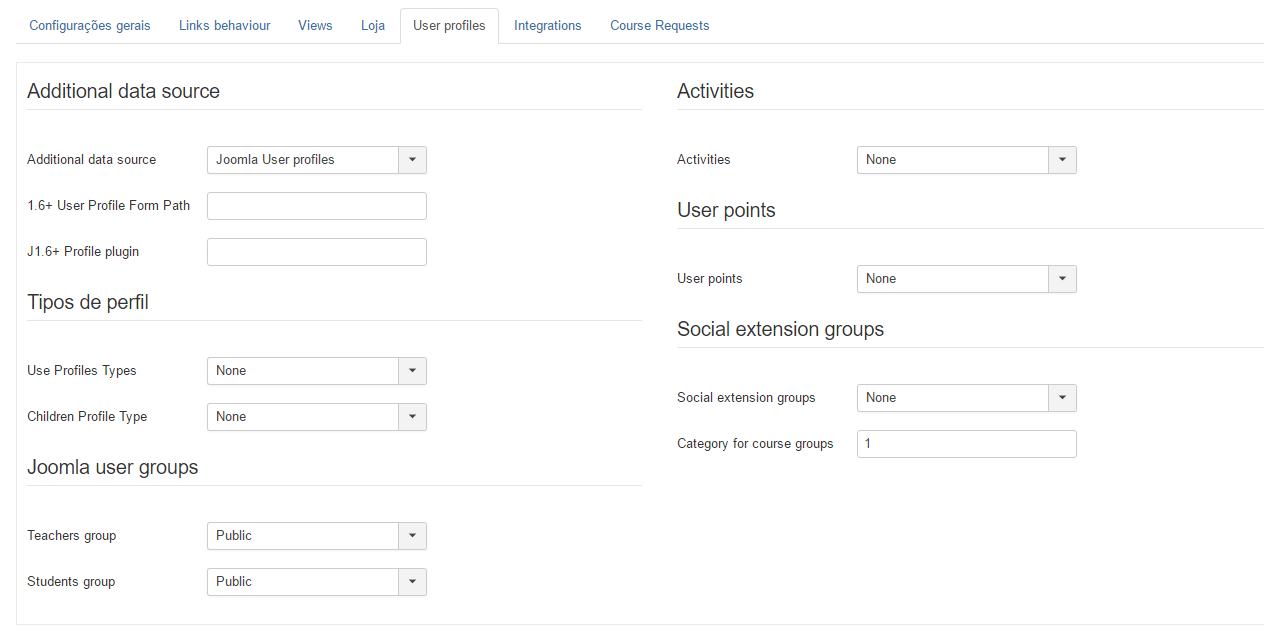
Task: Focus the J1.6+ Profile plugin input
Action: point(316,252)
